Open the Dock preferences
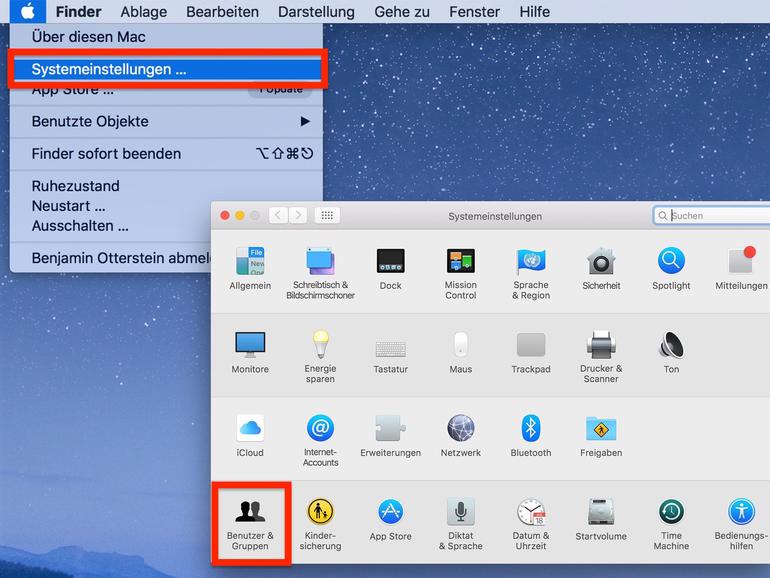The height and width of the screenshot is (578, 770). coord(390,268)
